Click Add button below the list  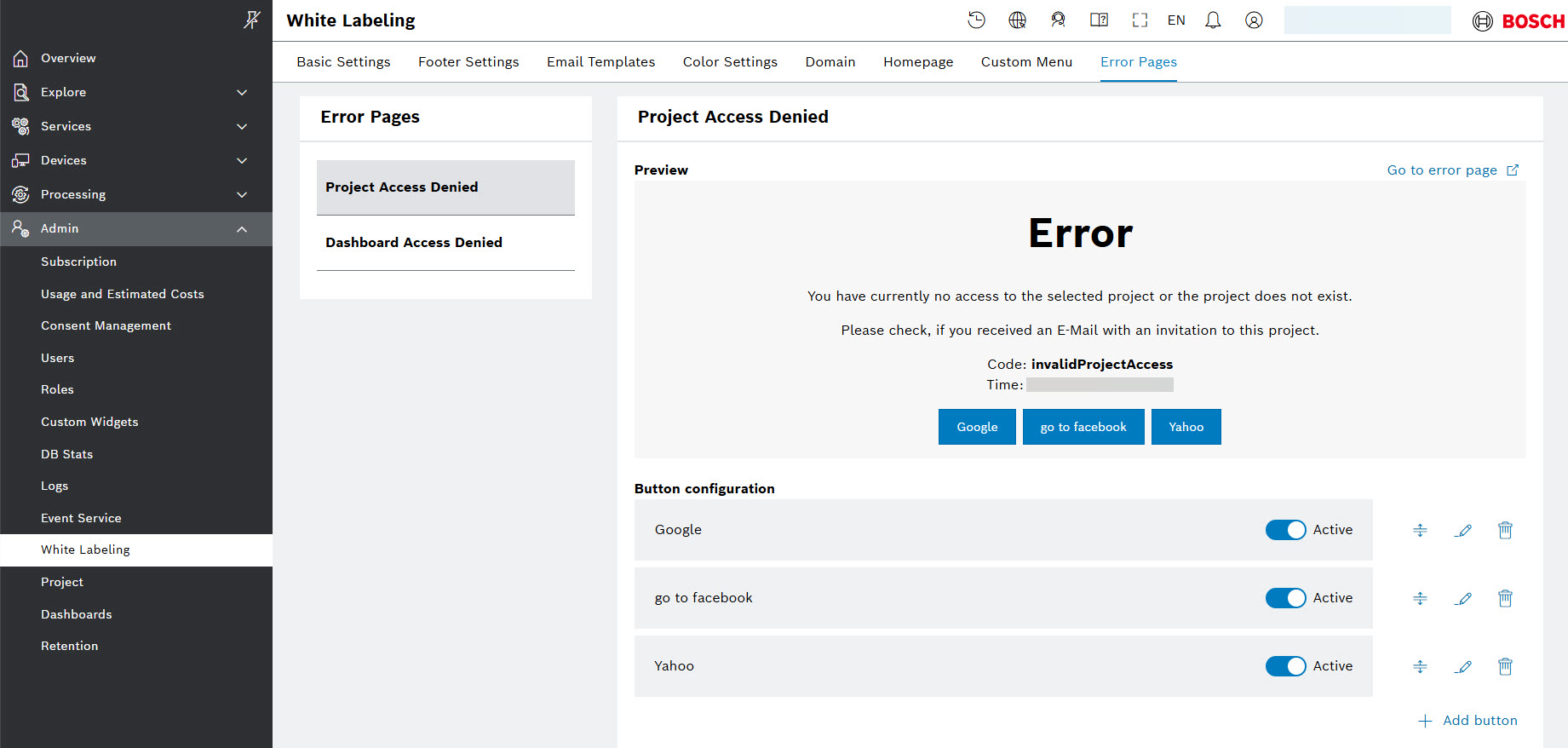(x=1467, y=721)
